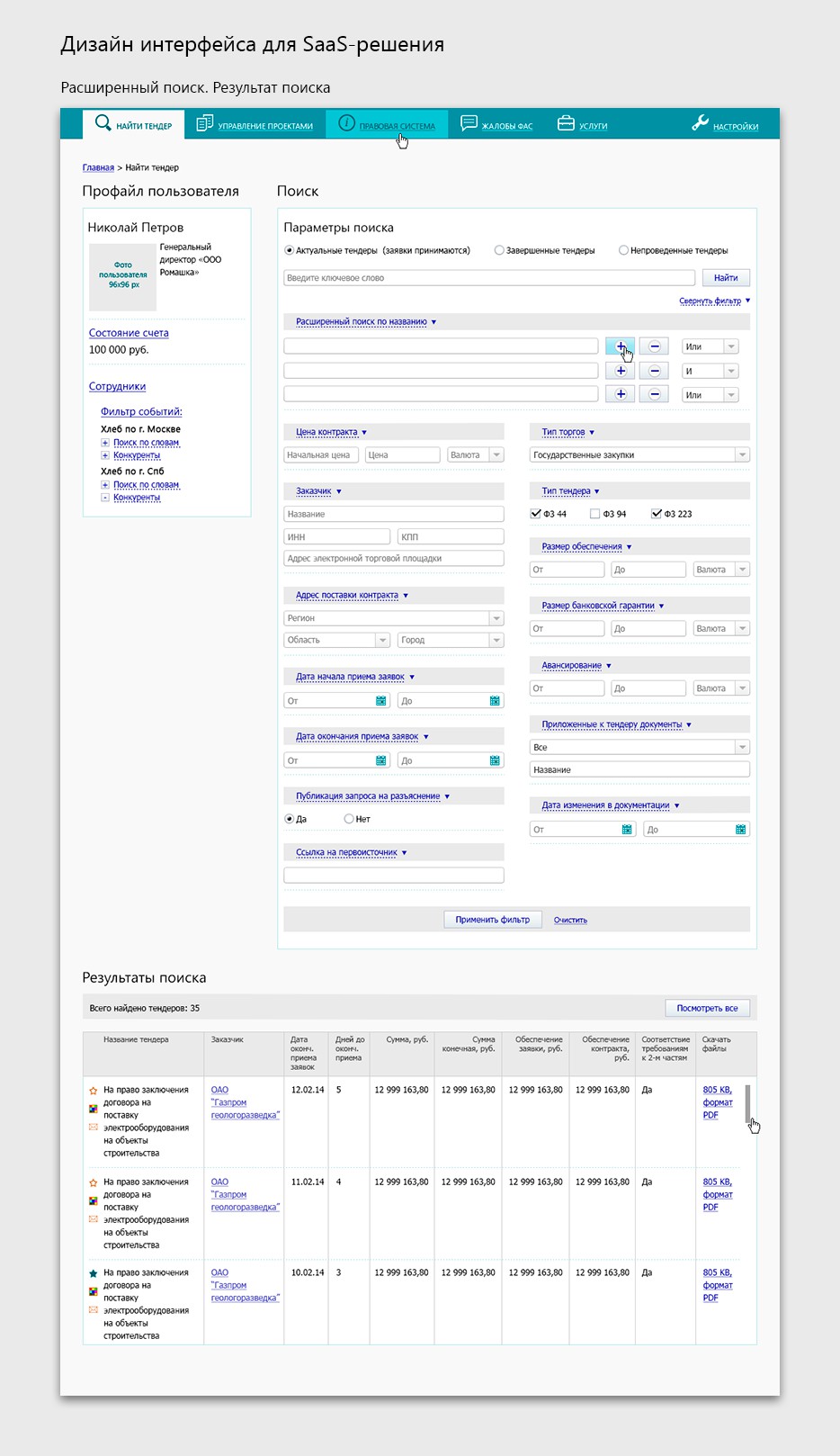
Task: Click the results table vertical scrollbar
Action: [x=748, y=1104]
